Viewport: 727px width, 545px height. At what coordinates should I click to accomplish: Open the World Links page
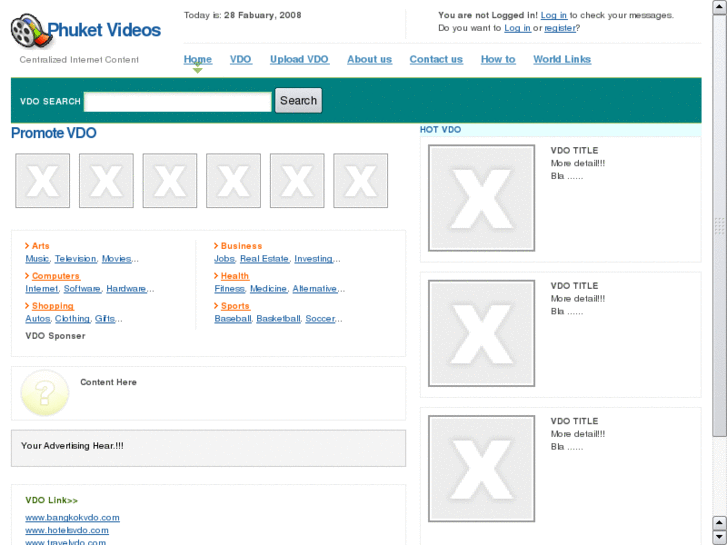[x=562, y=59]
